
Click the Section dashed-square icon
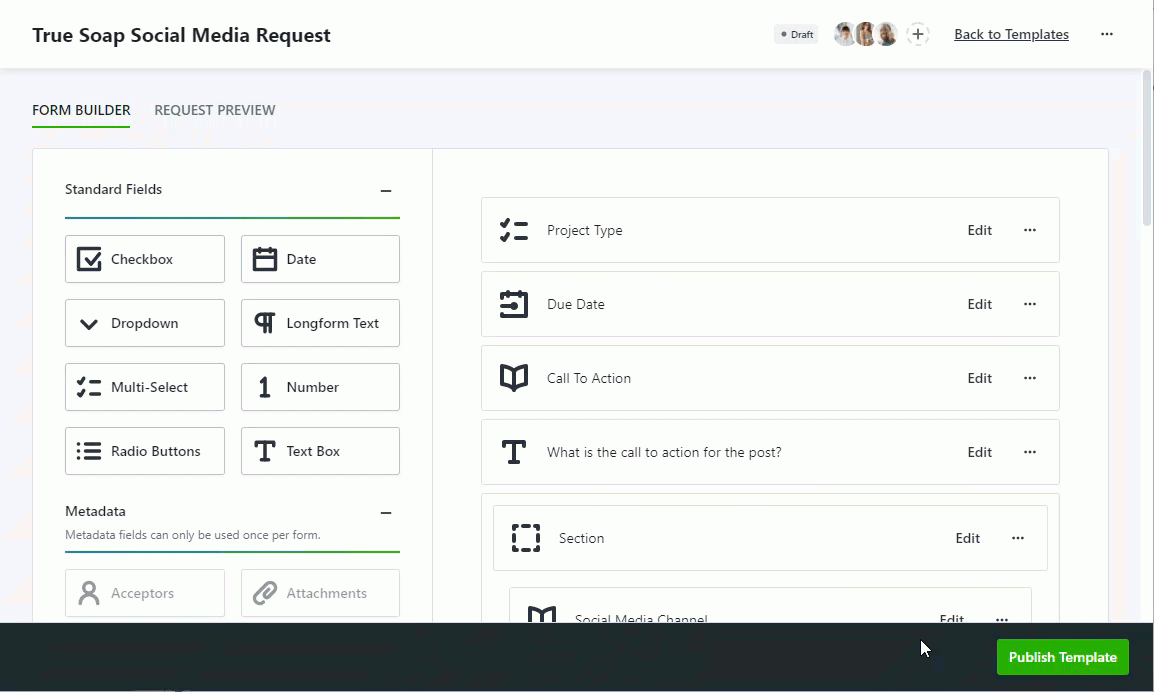coord(525,538)
